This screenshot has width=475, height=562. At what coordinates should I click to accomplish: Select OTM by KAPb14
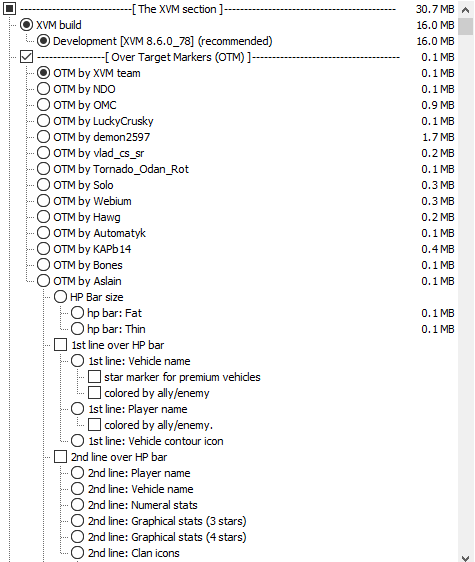pyautogui.click(x=43, y=249)
